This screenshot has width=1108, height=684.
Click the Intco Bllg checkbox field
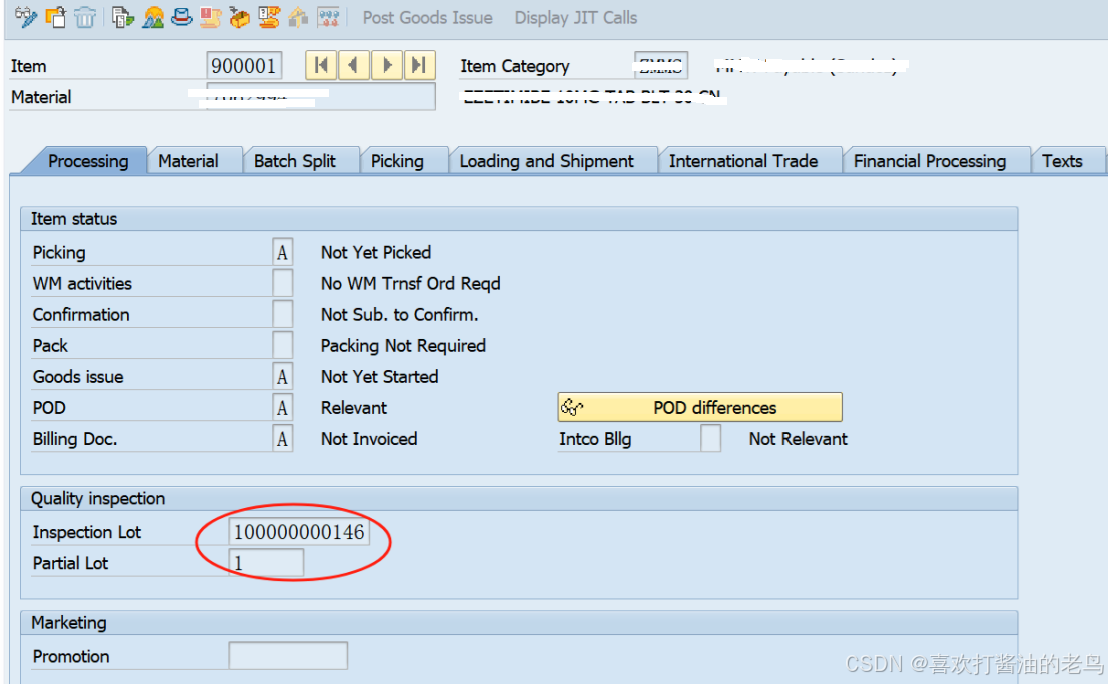[710, 438]
